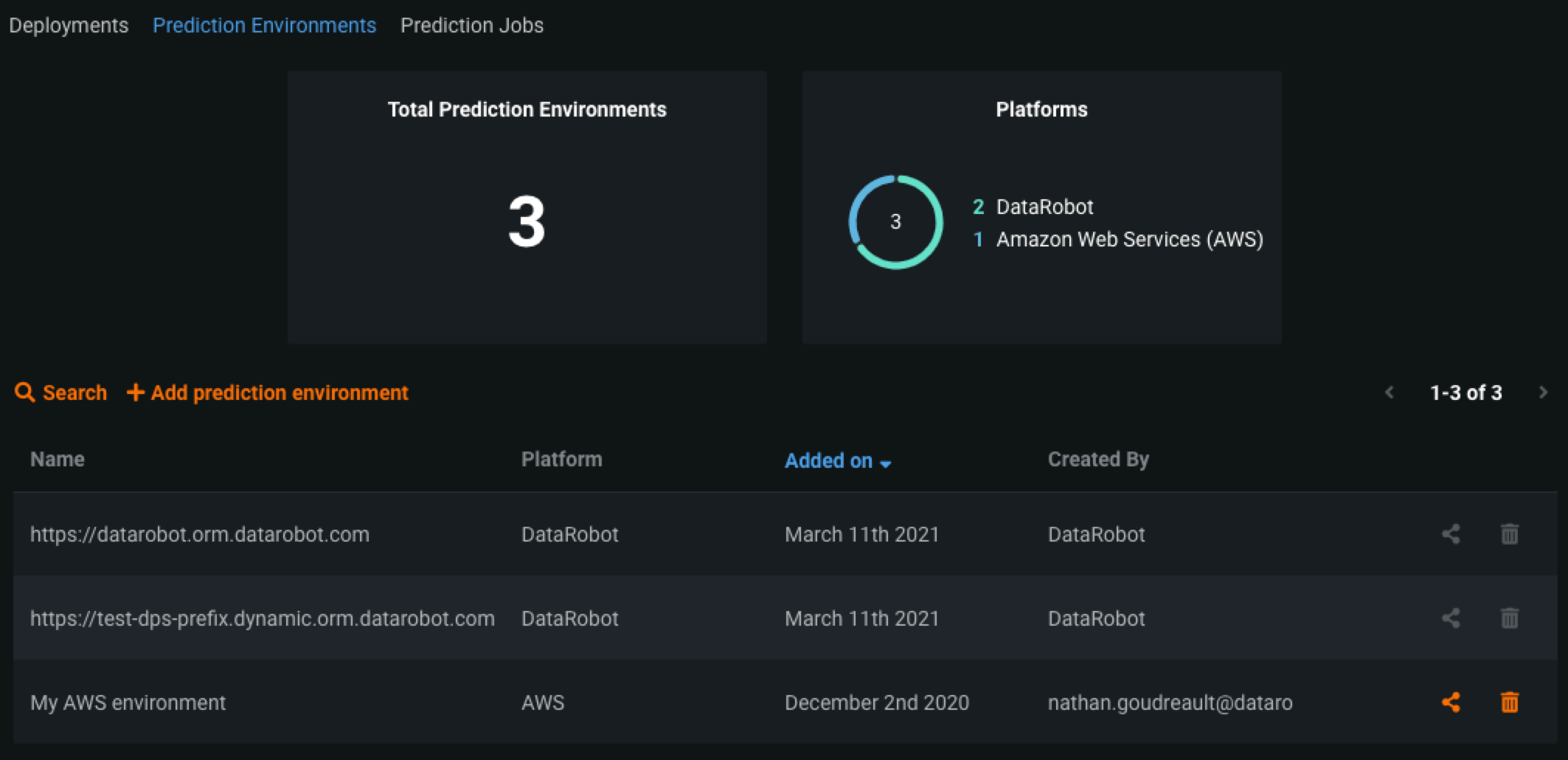Screen dimensions: 1568x760
Task: Click the plus icon to add environment
Action: pyautogui.click(x=135, y=393)
